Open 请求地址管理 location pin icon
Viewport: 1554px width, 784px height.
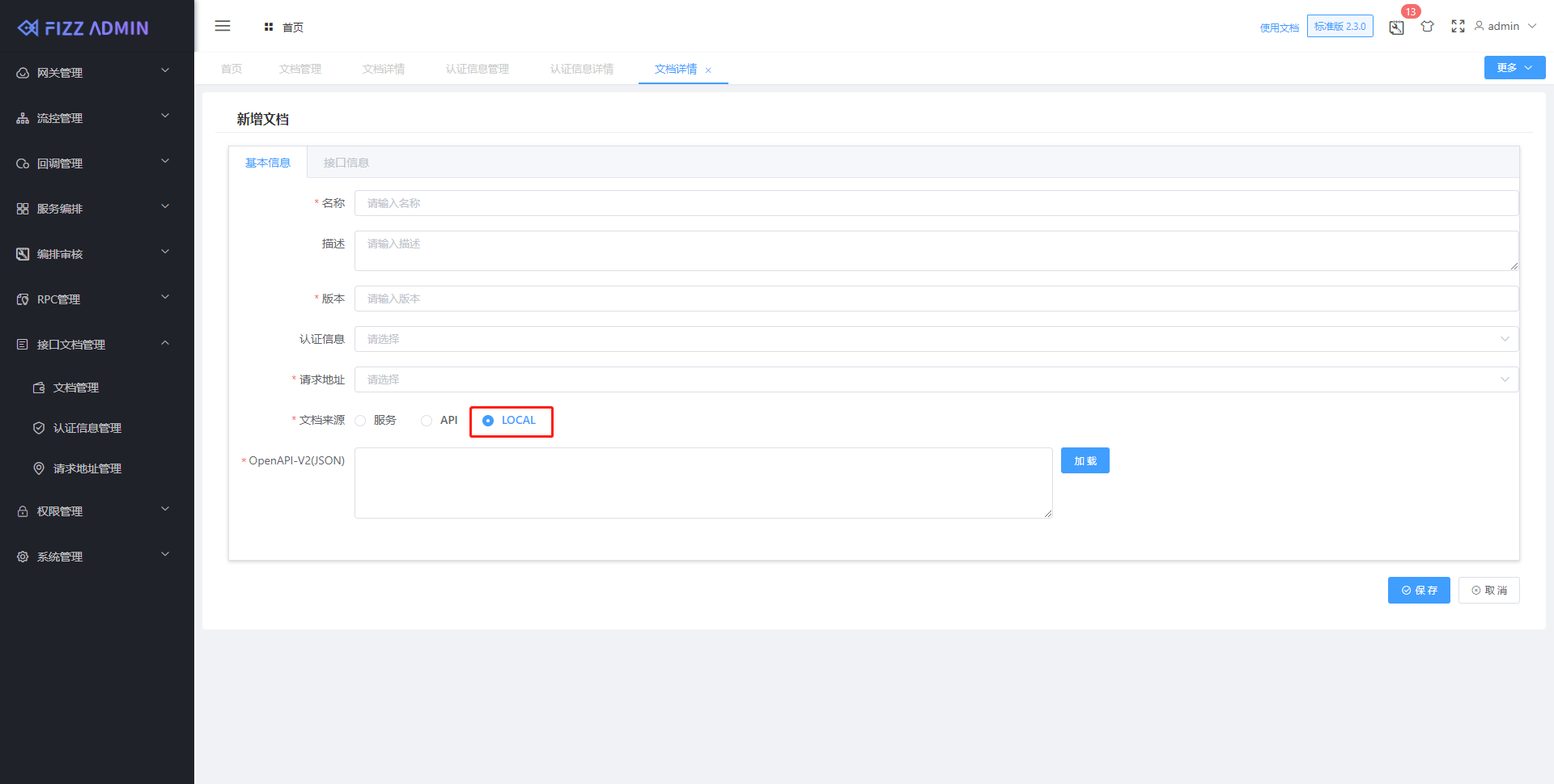coord(39,468)
